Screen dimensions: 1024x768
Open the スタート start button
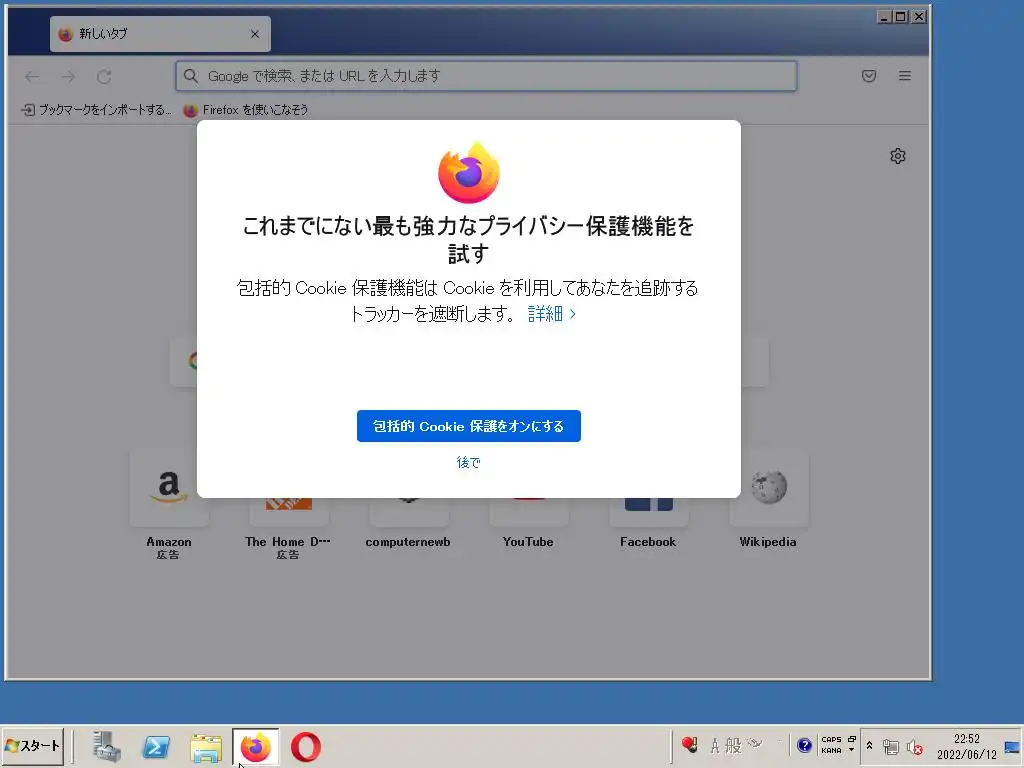[32, 746]
